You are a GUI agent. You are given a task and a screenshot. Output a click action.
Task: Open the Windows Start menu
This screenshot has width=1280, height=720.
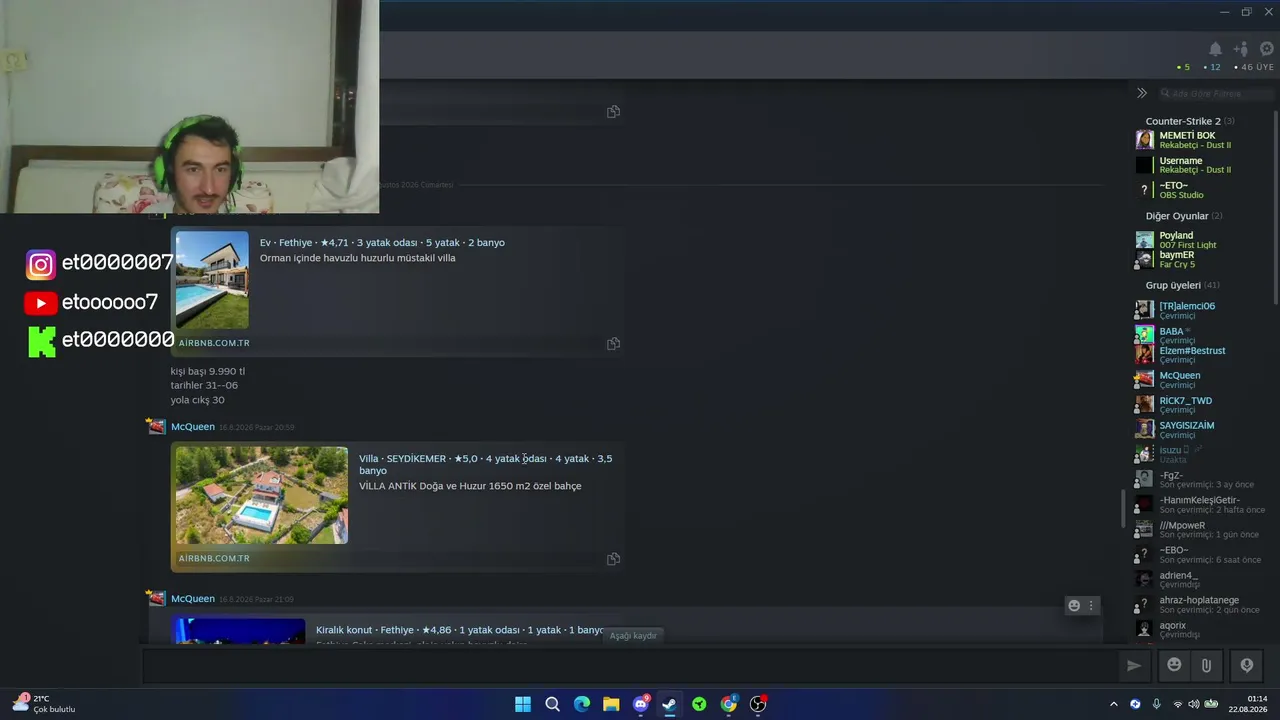[523, 704]
